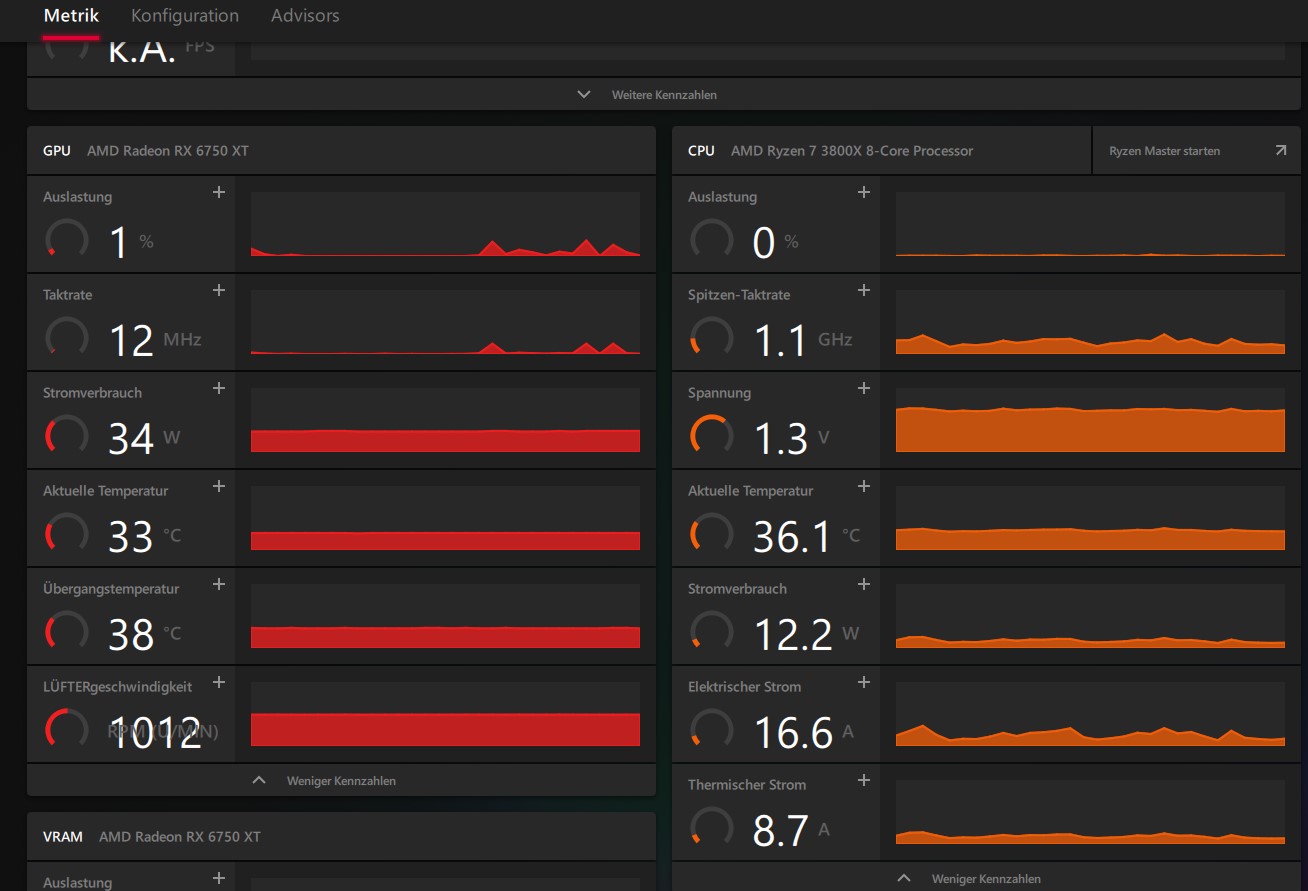Viewport: 1308px width, 891px height.
Task: Click the GPU Taktrate gauge dial
Action: pyautogui.click(x=66, y=337)
